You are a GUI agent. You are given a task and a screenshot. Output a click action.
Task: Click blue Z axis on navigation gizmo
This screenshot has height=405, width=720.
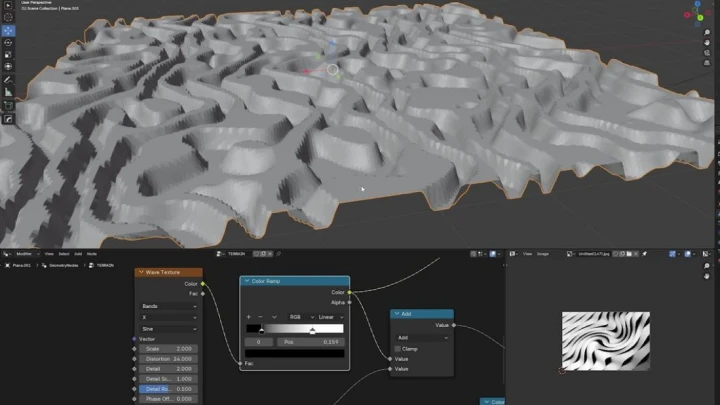[x=698, y=4]
